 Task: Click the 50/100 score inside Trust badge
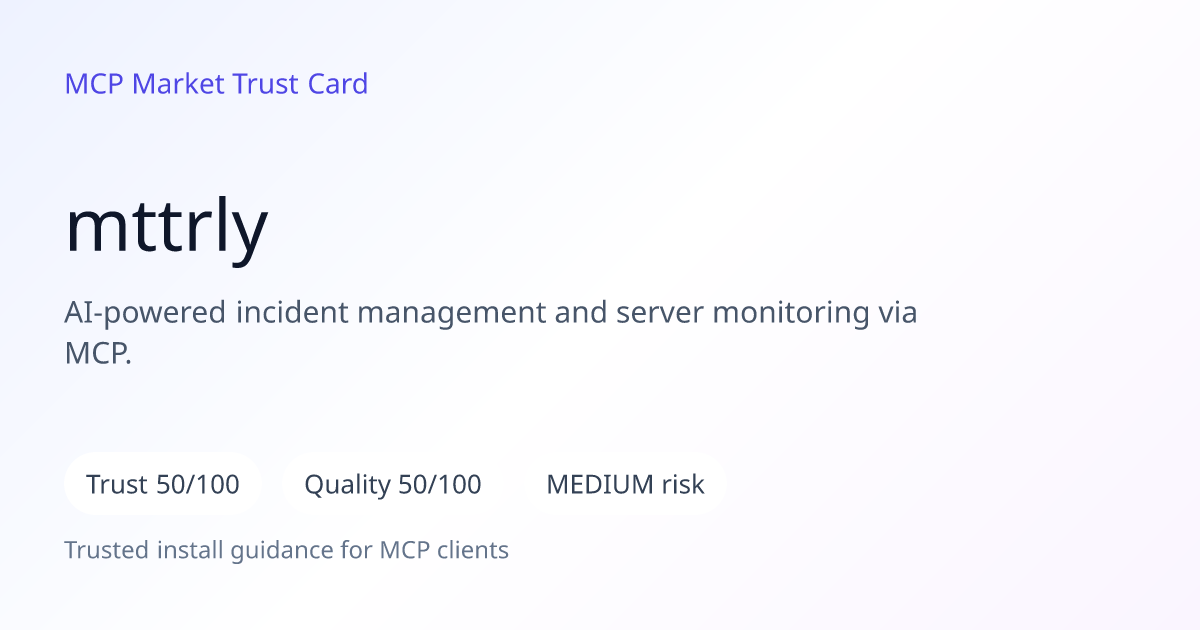click(x=198, y=485)
